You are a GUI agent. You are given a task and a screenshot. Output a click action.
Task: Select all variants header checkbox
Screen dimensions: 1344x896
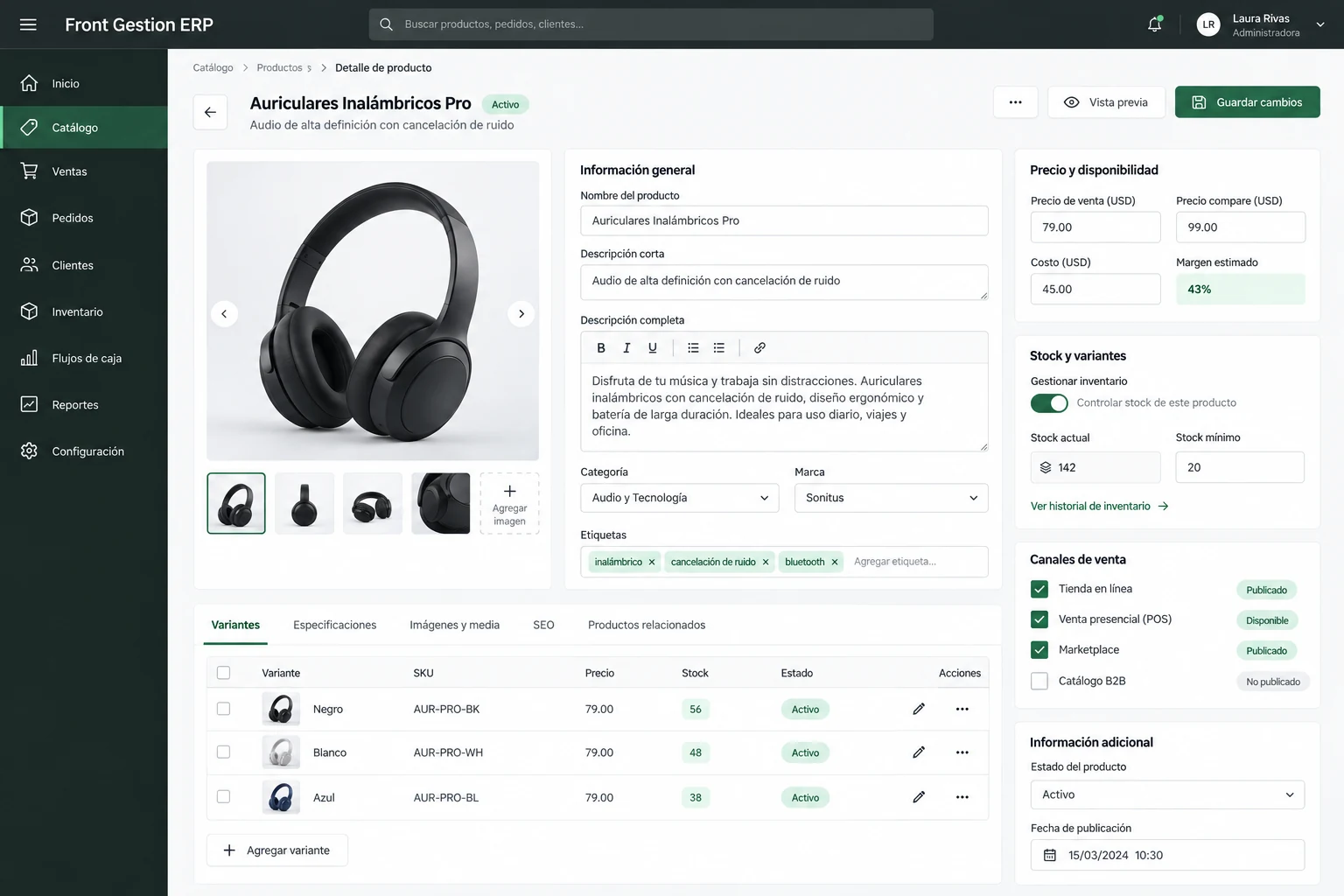pyautogui.click(x=224, y=673)
